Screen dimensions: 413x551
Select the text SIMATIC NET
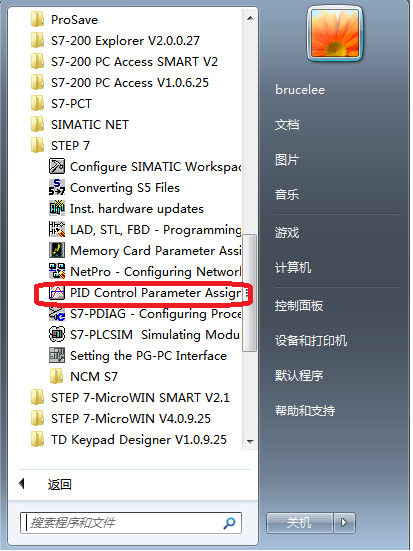tap(90, 125)
